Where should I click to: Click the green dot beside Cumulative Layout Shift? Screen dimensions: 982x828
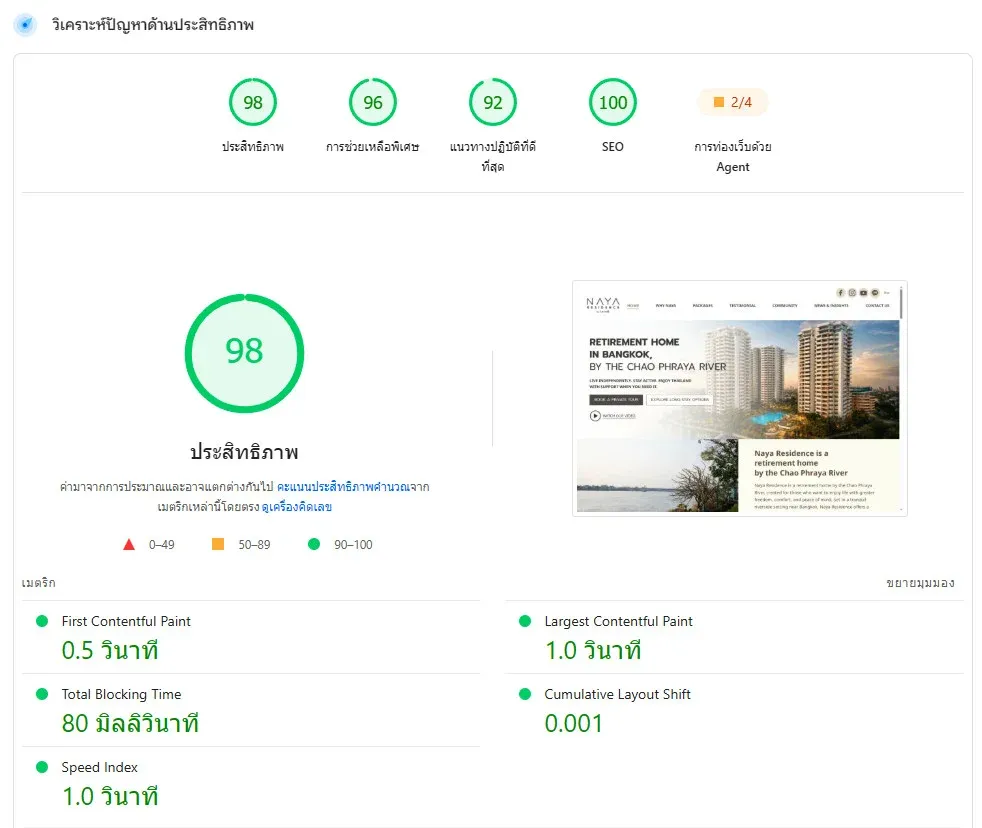(x=525, y=693)
